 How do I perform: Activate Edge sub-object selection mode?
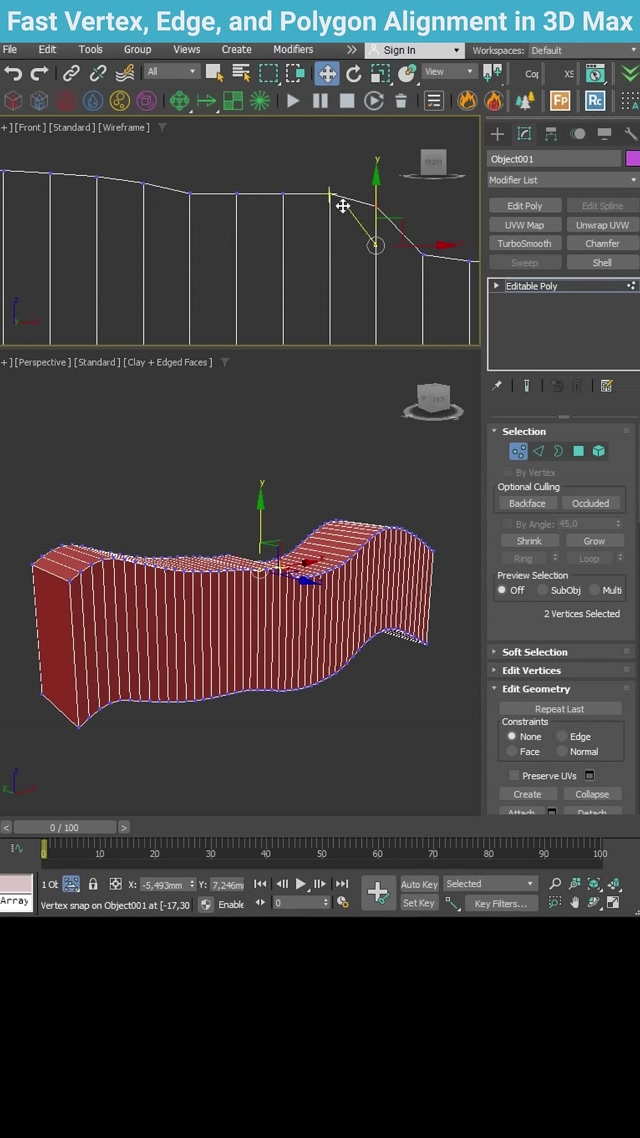coord(538,451)
